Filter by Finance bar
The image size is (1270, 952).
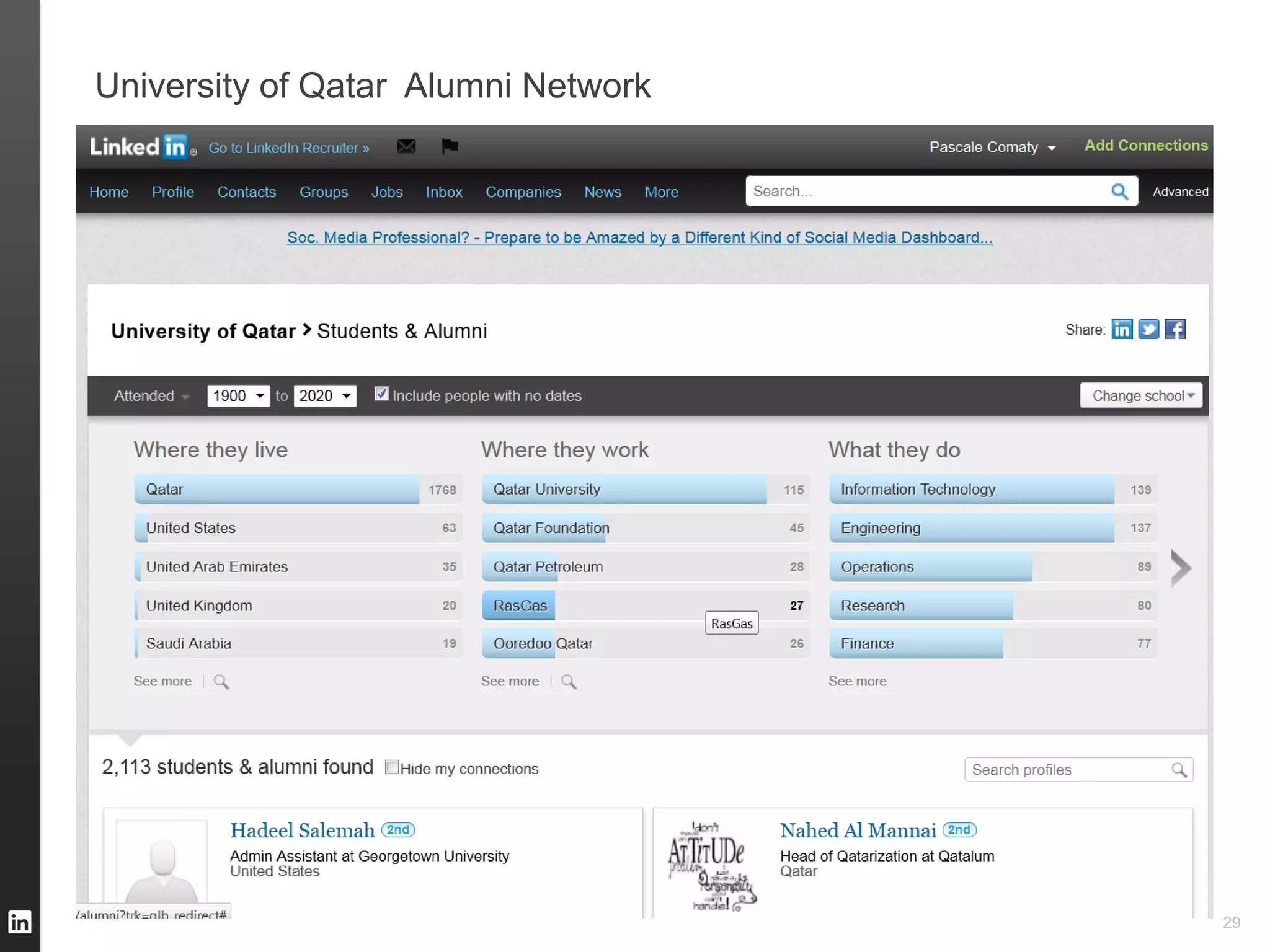click(993, 643)
